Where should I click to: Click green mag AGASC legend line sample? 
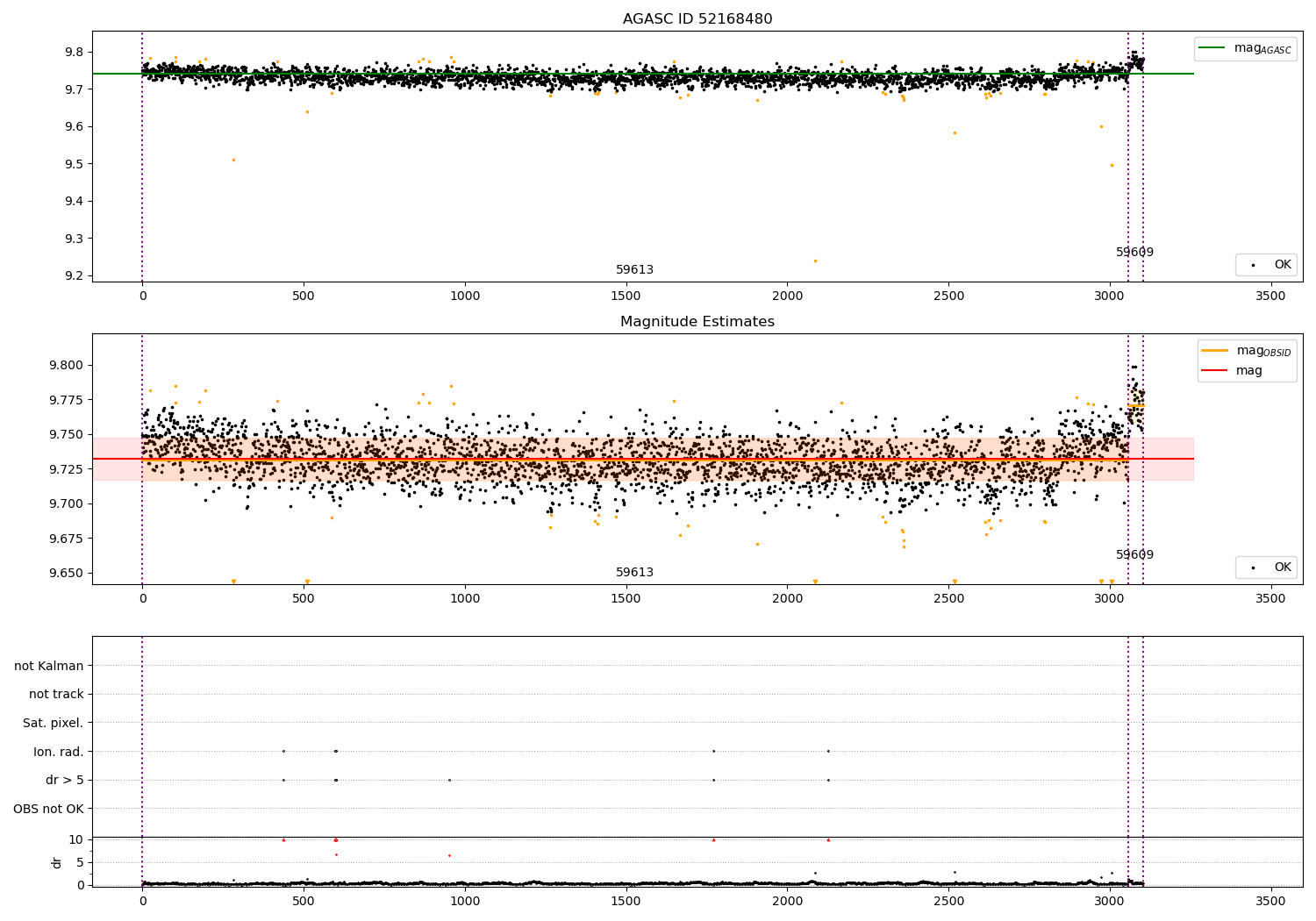tap(1213, 48)
